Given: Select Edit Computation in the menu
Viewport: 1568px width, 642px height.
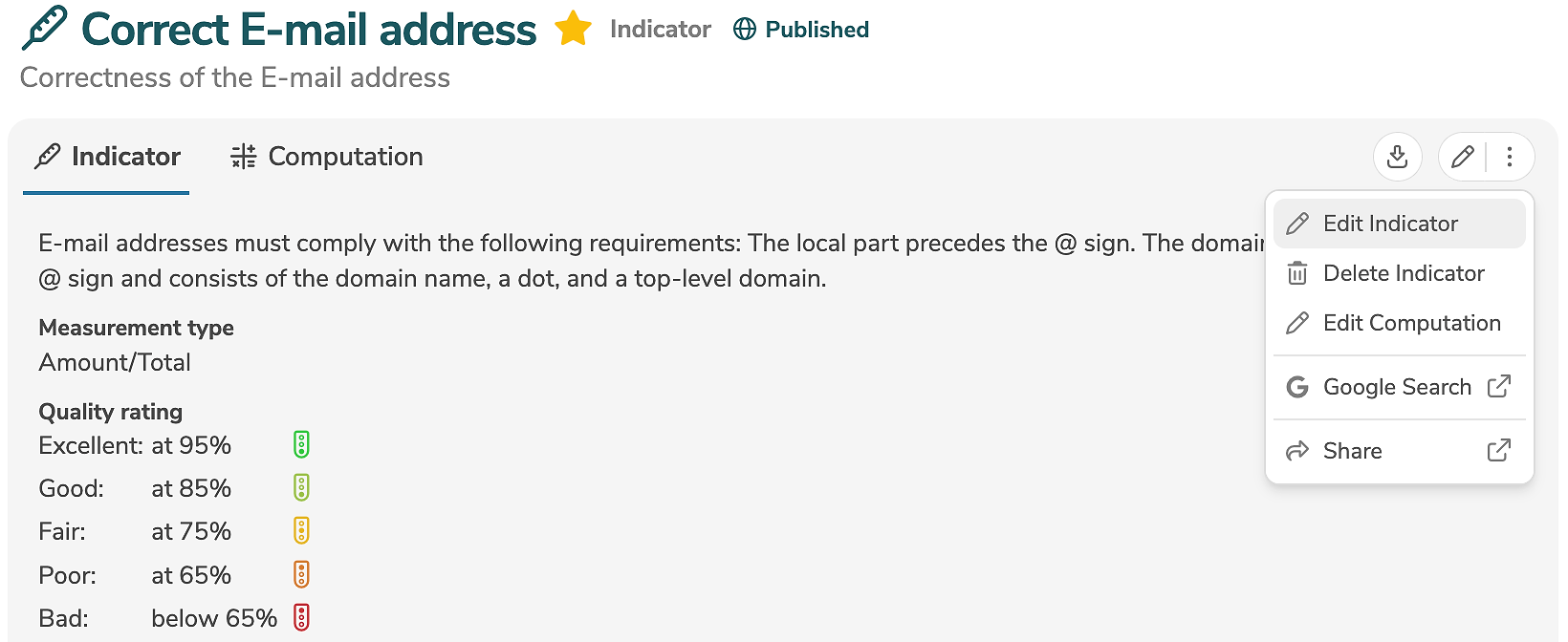Looking at the screenshot, I should coord(1411,323).
